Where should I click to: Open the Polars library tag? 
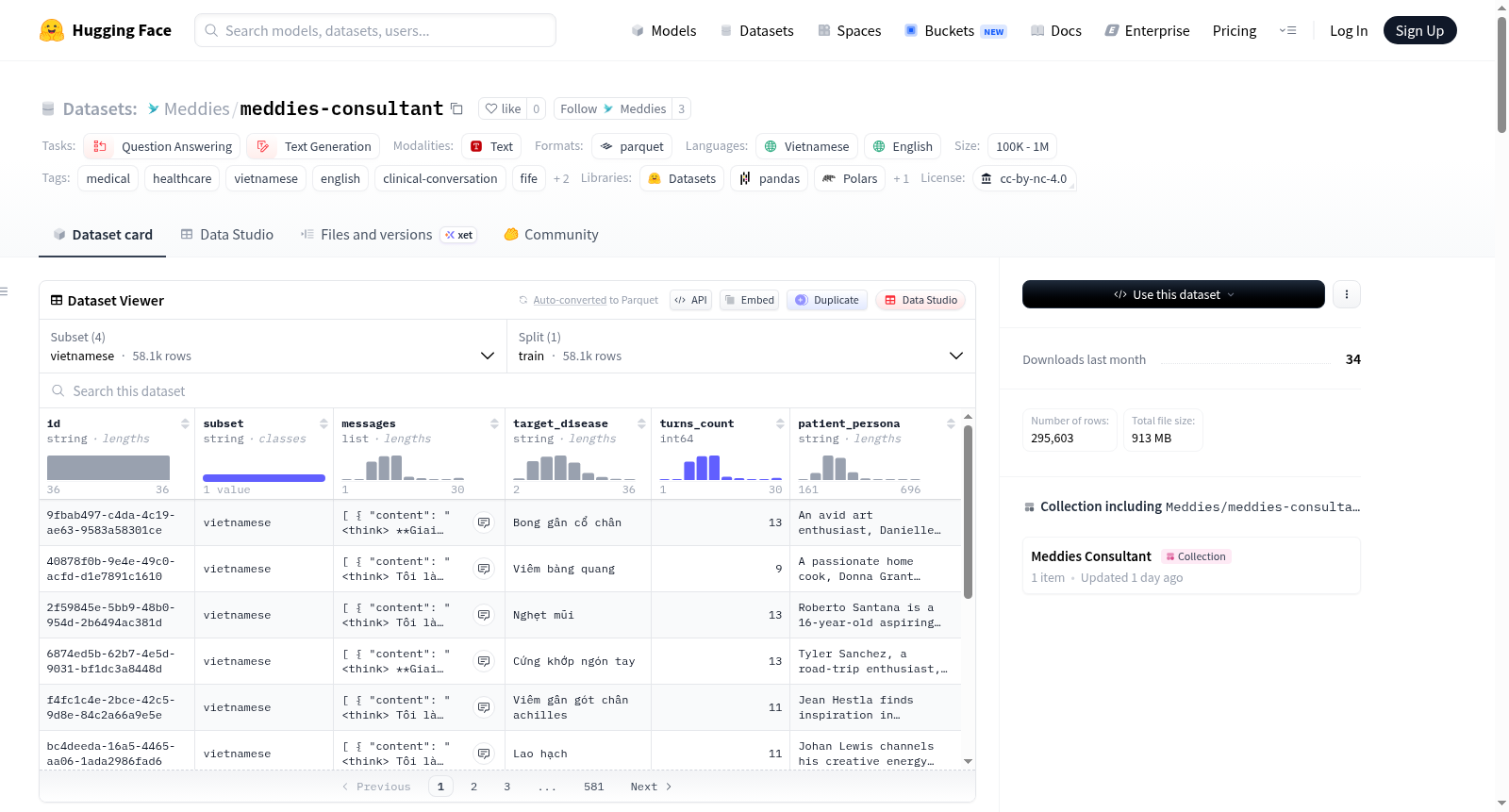click(850, 178)
